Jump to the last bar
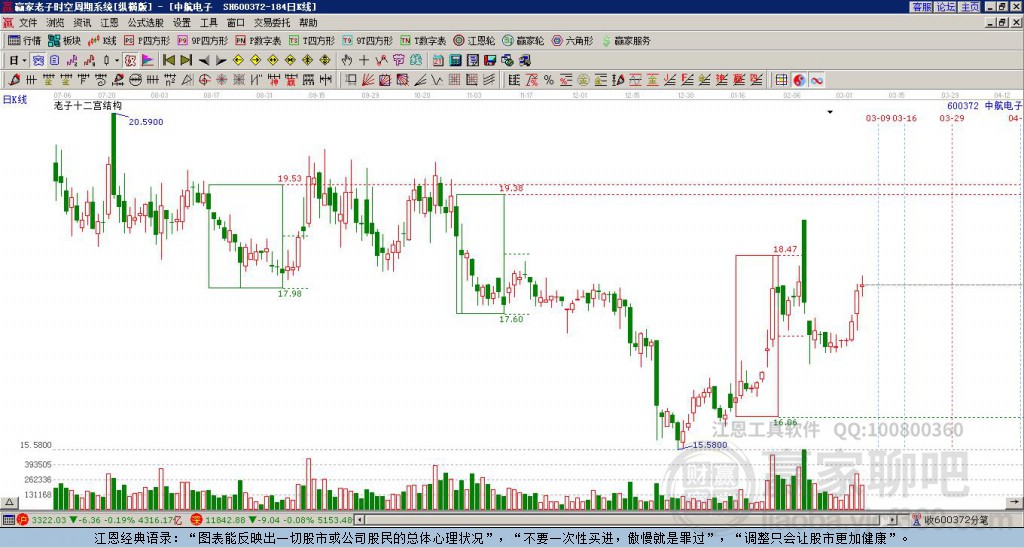Screen dimensions: 1024x548 [186, 60]
